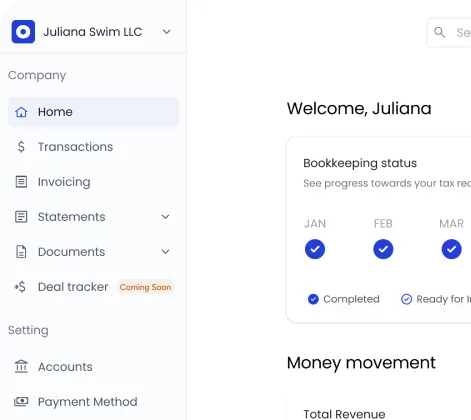Click the search magnifying glass icon
The image size is (471, 420).
click(439, 32)
